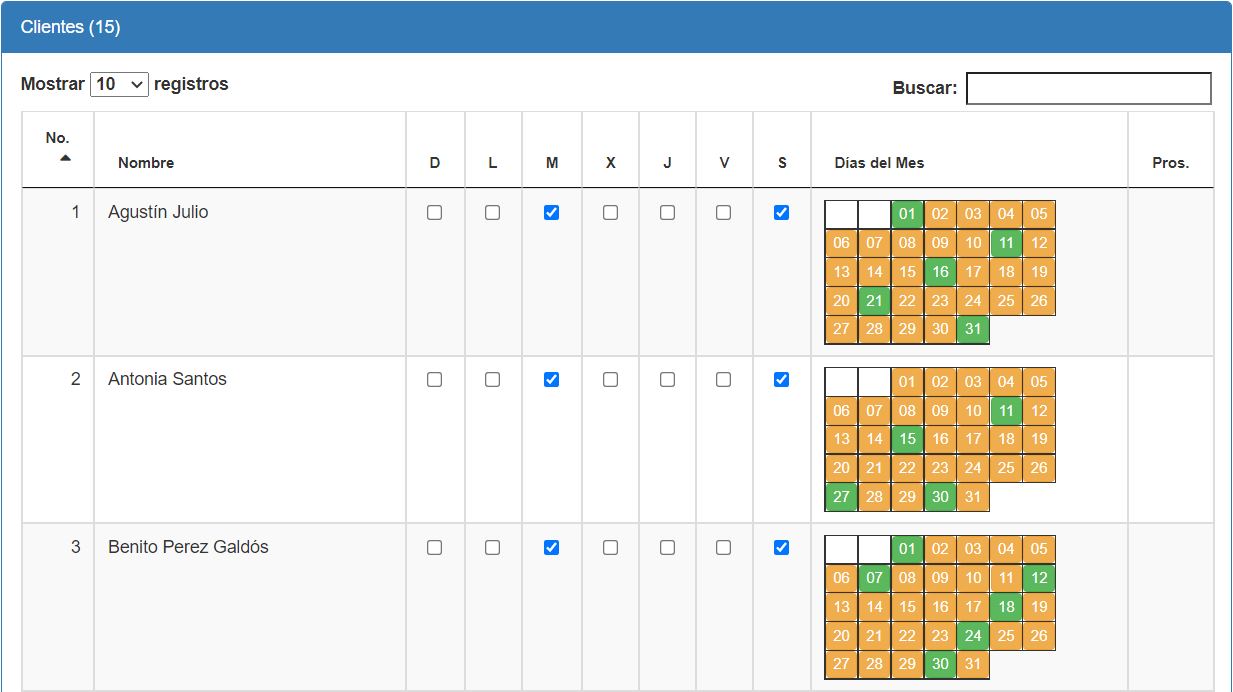
Task: Click green day 27 for Antonia Santos
Action: [x=841, y=497]
